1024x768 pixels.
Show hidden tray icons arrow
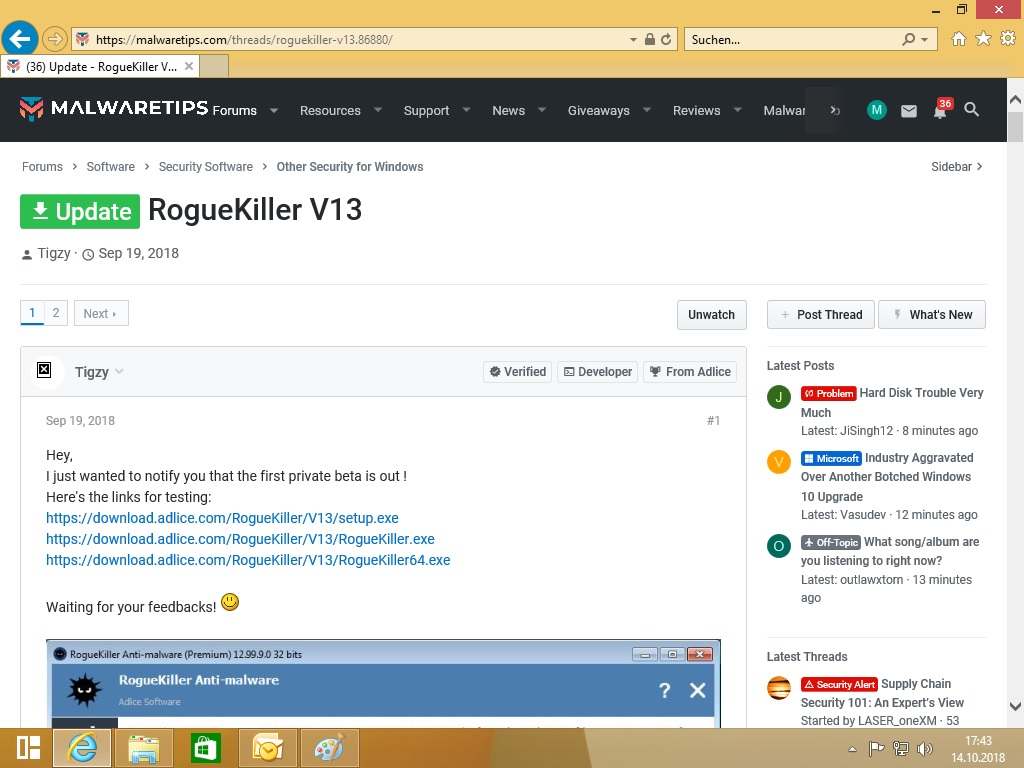coord(852,749)
